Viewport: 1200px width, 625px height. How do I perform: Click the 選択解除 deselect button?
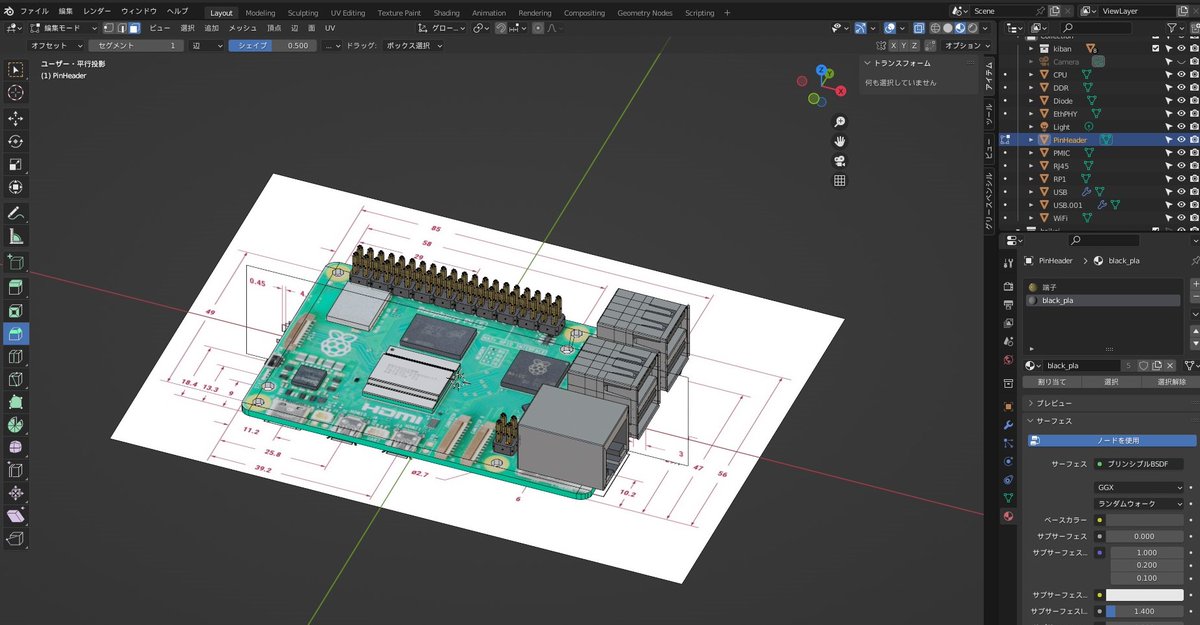[x=1171, y=382]
